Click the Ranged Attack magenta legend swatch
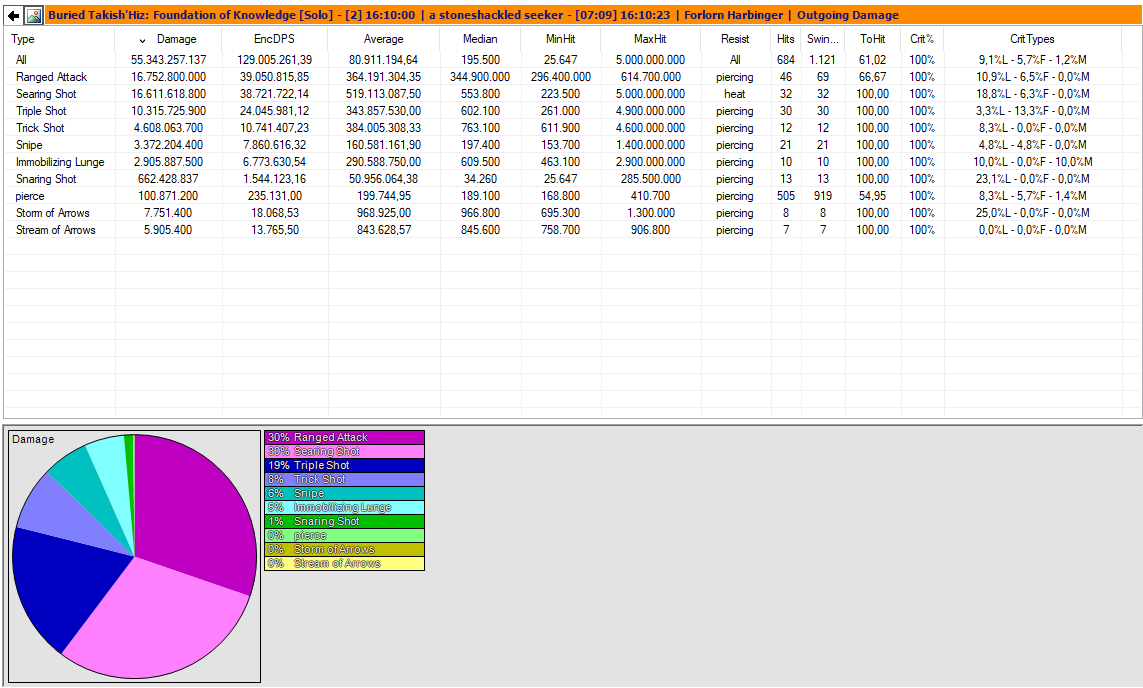The height and width of the screenshot is (688, 1143). coord(345,437)
